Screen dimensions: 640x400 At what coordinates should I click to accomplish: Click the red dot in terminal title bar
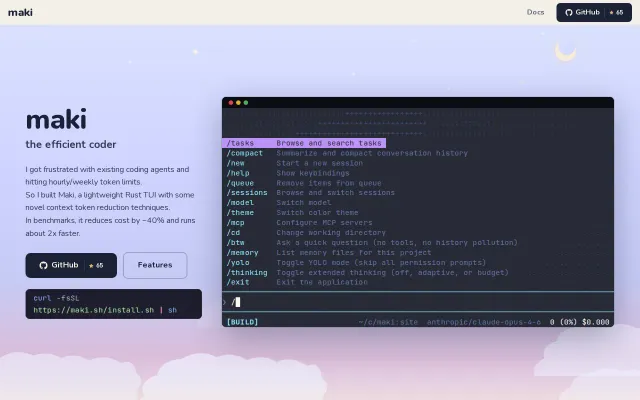(x=231, y=103)
